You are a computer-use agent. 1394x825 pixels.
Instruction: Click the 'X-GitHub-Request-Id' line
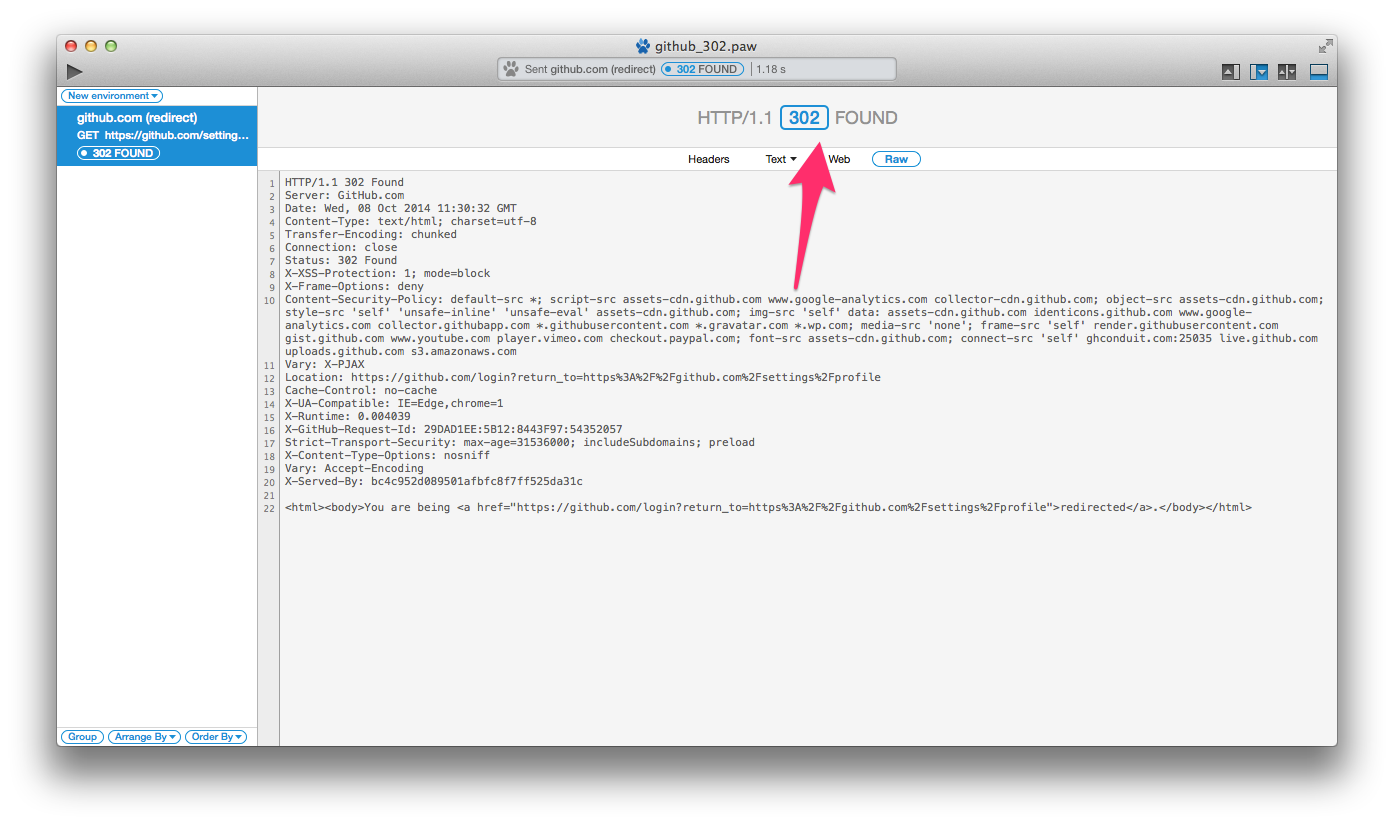coord(454,430)
